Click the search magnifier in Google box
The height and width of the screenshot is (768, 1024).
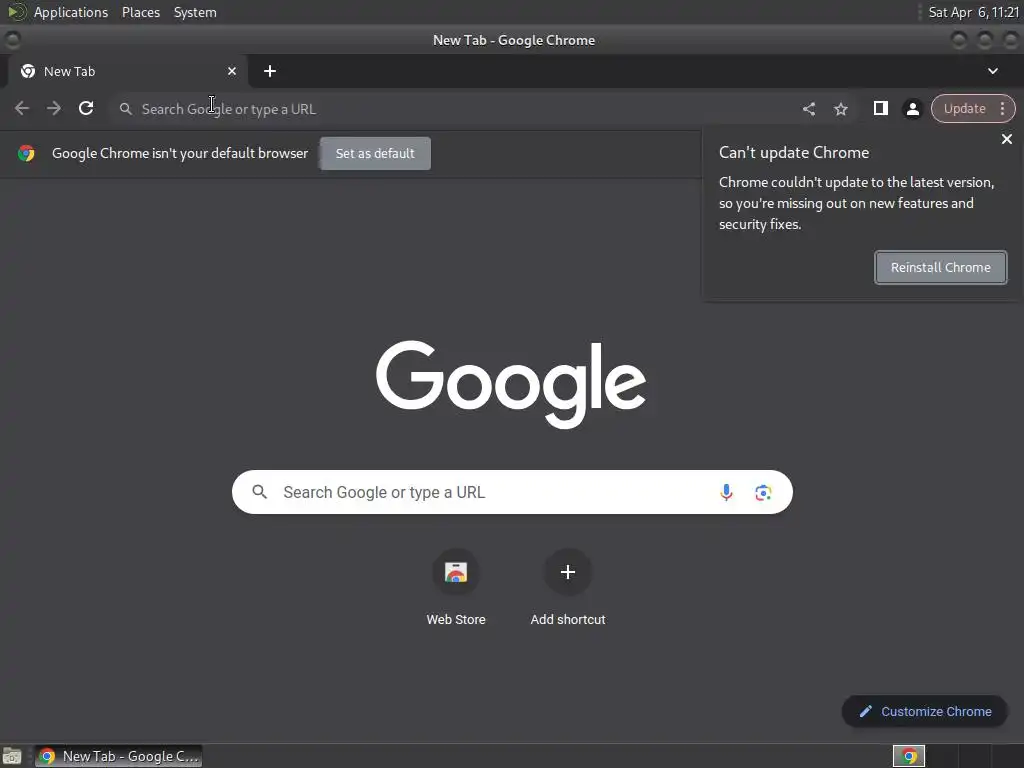259,492
